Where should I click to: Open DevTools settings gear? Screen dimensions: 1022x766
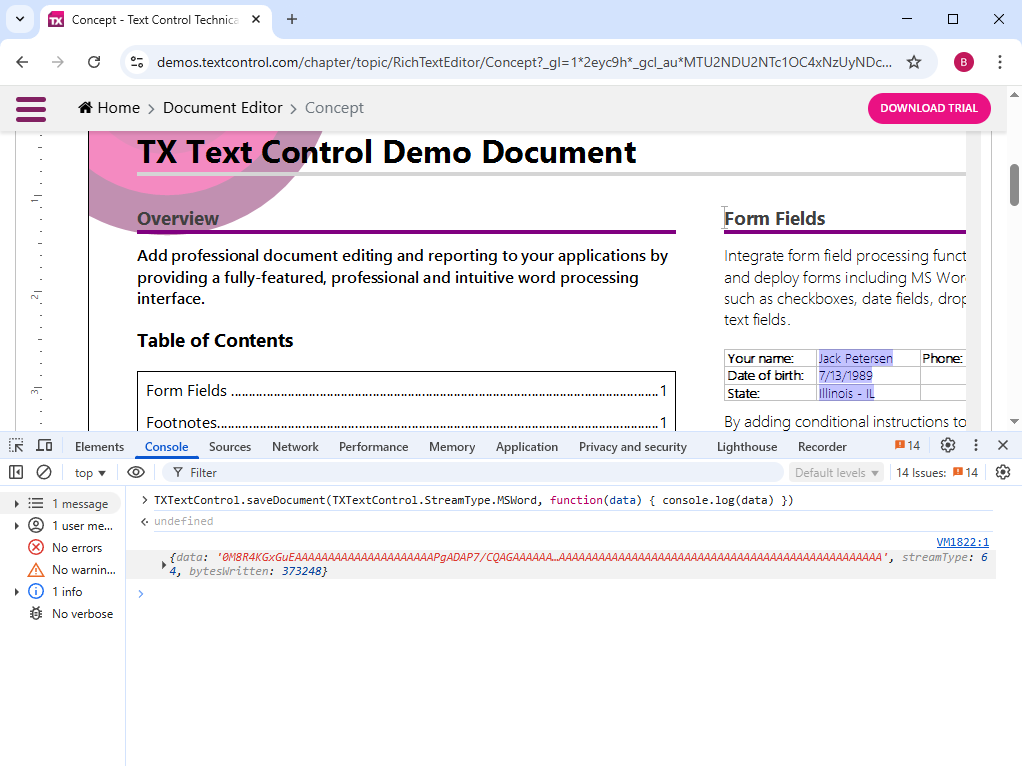[948, 445]
